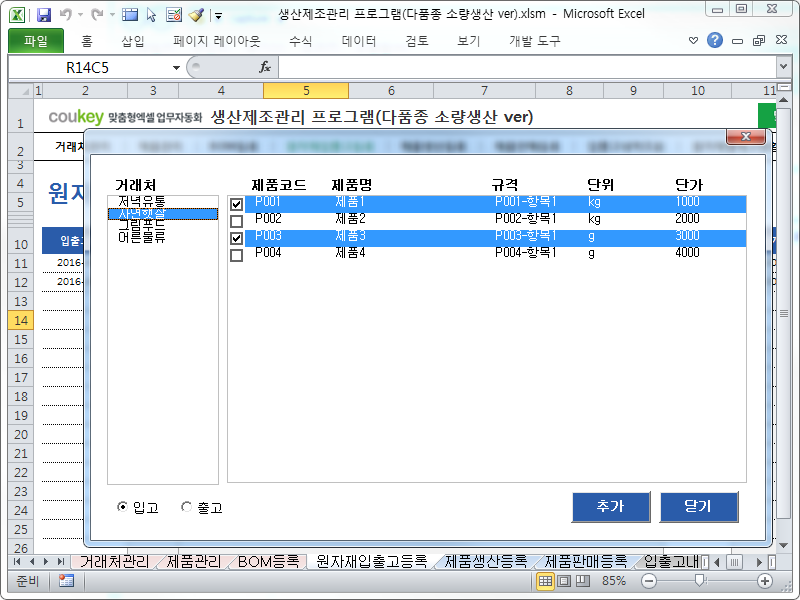Open the Excel Help question mark icon
The height and width of the screenshot is (600, 800).
pos(715,40)
